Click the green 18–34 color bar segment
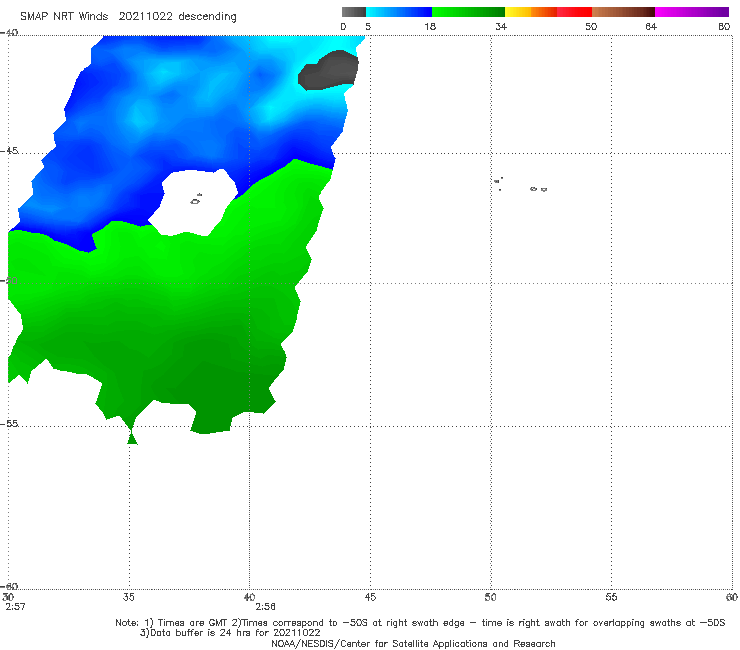The height and width of the screenshot is (650, 740). (468, 12)
